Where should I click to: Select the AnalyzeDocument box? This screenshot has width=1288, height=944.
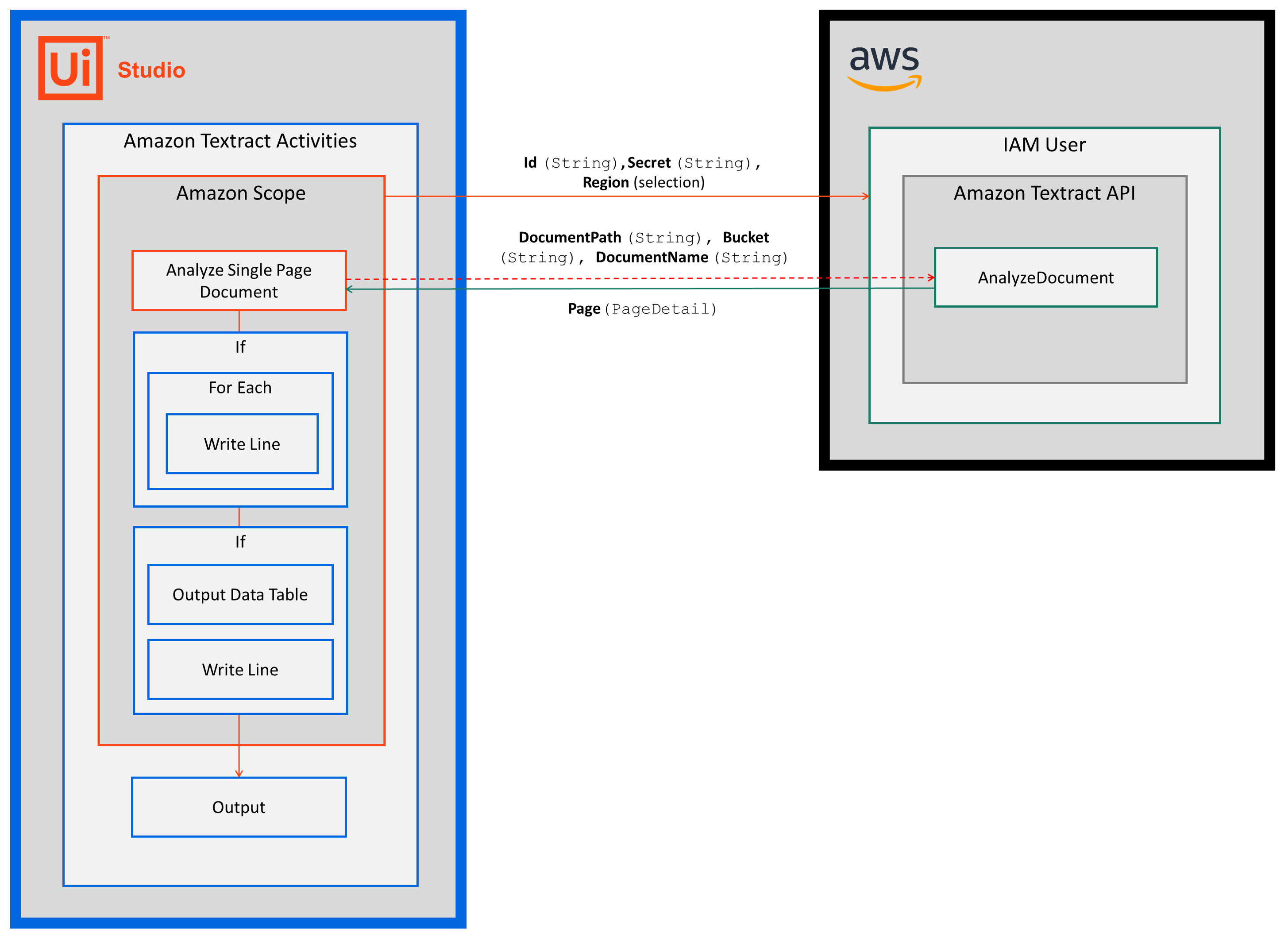pyautogui.click(x=1046, y=278)
